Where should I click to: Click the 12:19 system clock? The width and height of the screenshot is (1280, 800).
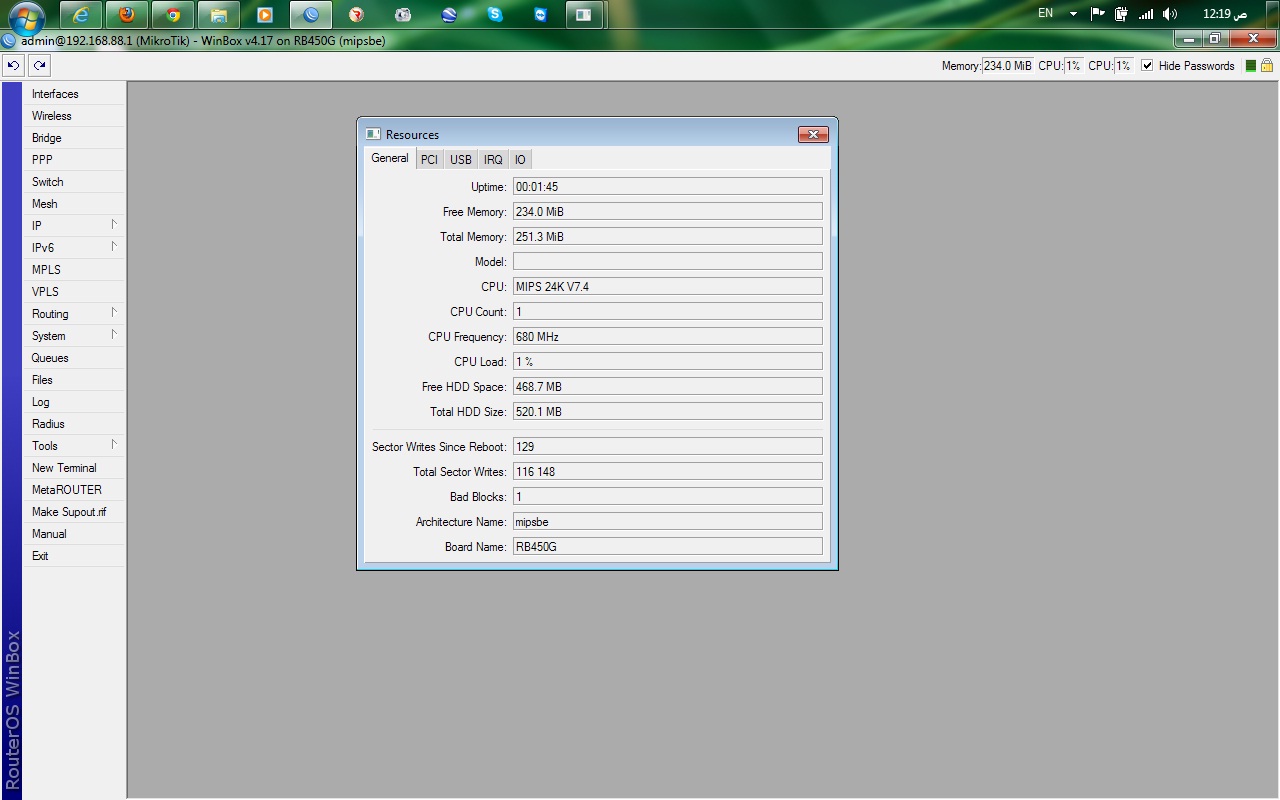coord(1225,14)
